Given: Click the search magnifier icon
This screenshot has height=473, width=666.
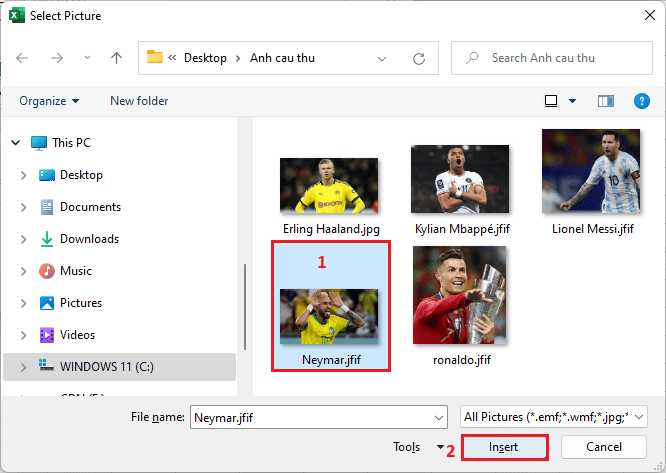Looking at the screenshot, I should [472, 58].
